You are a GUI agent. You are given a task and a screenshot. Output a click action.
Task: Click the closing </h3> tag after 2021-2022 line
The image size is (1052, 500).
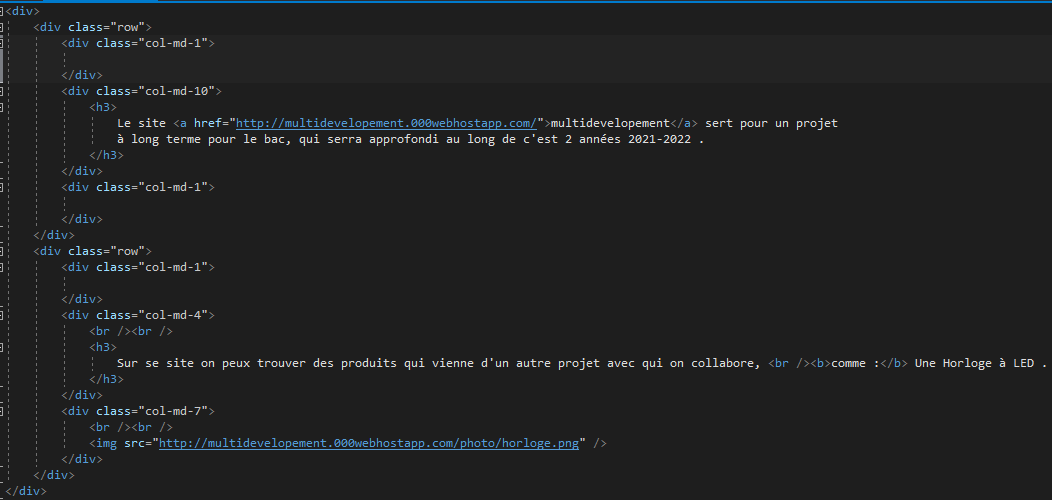pos(107,155)
